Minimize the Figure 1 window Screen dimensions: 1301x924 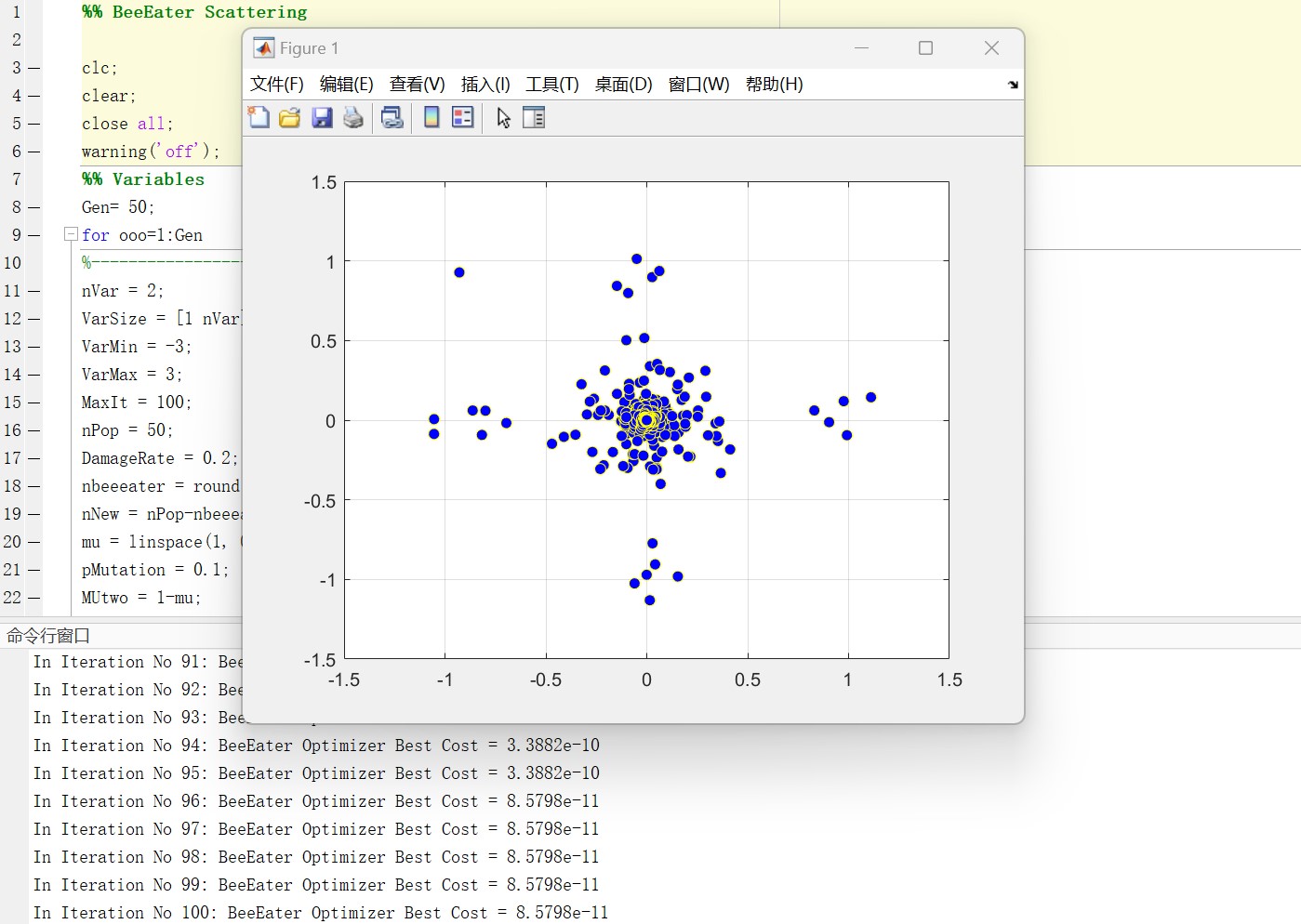862,48
